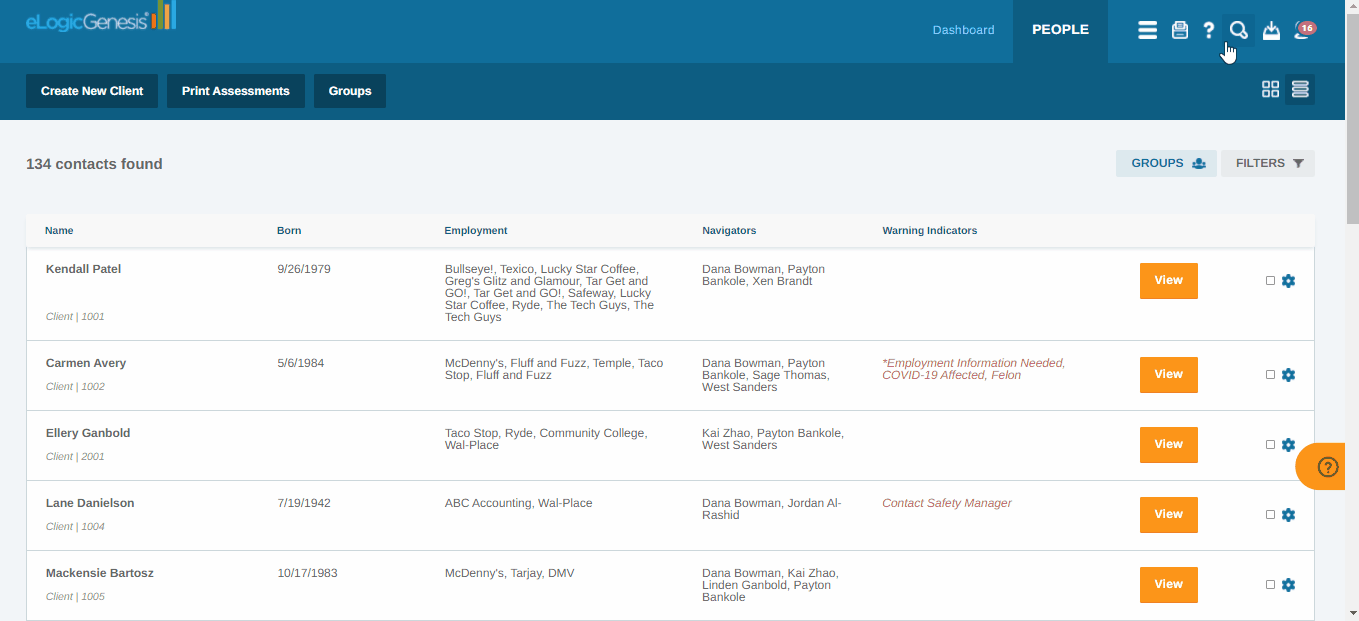
Task: Click the orange floating help bubble
Action: (x=1327, y=467)
